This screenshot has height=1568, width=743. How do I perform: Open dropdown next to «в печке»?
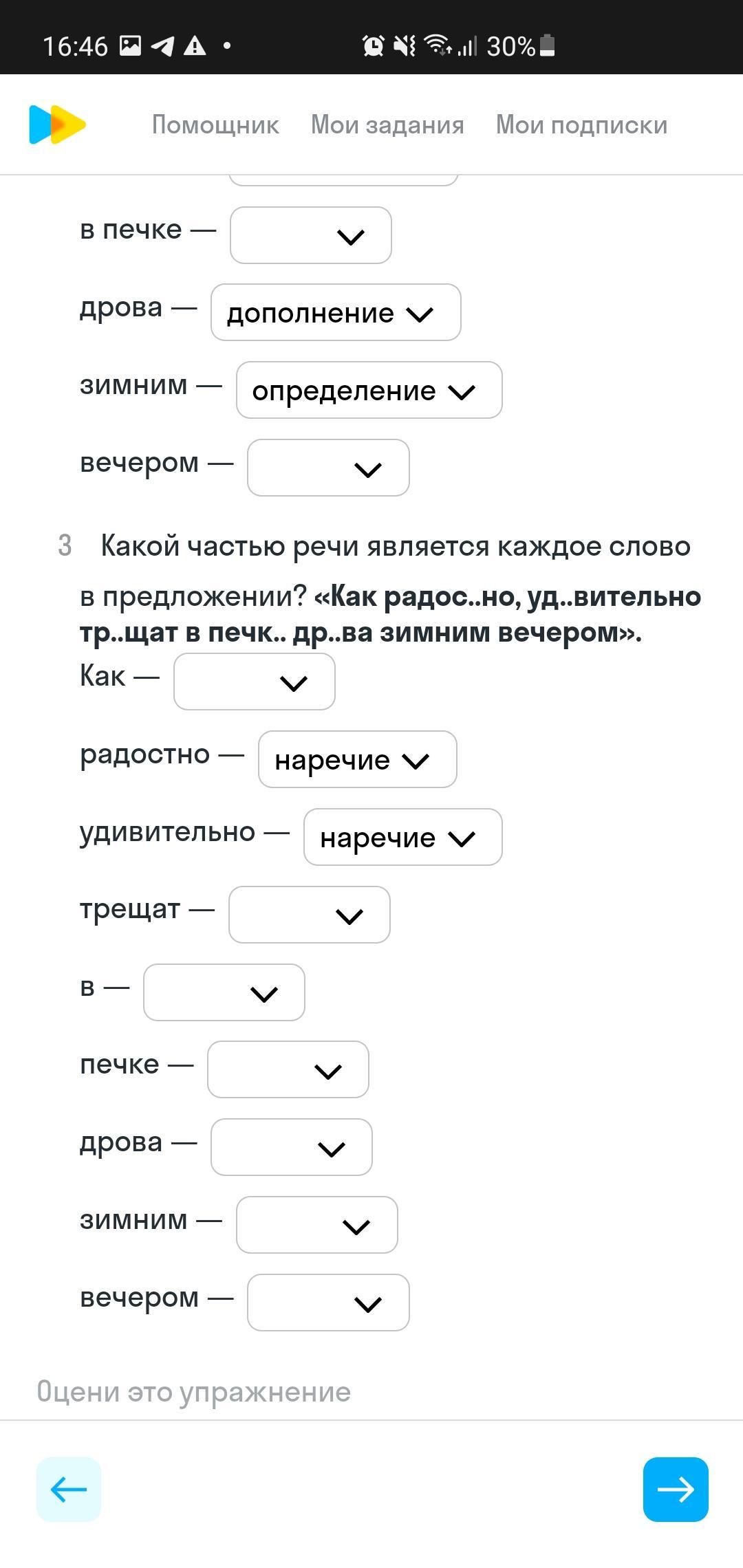tap(310, 235)
